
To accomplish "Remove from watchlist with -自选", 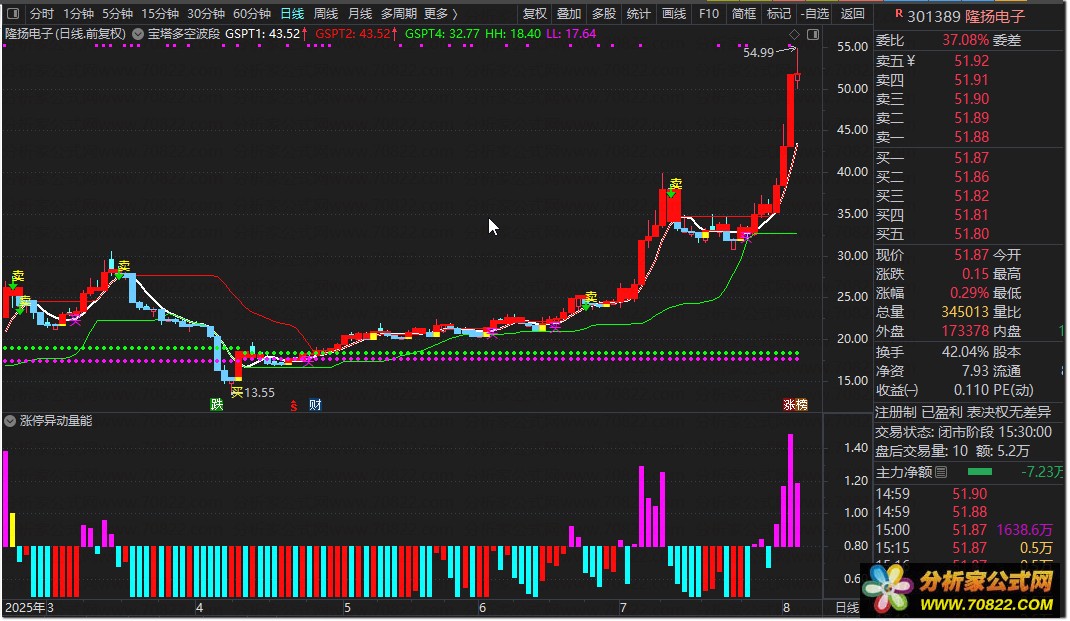I will 814,14.
